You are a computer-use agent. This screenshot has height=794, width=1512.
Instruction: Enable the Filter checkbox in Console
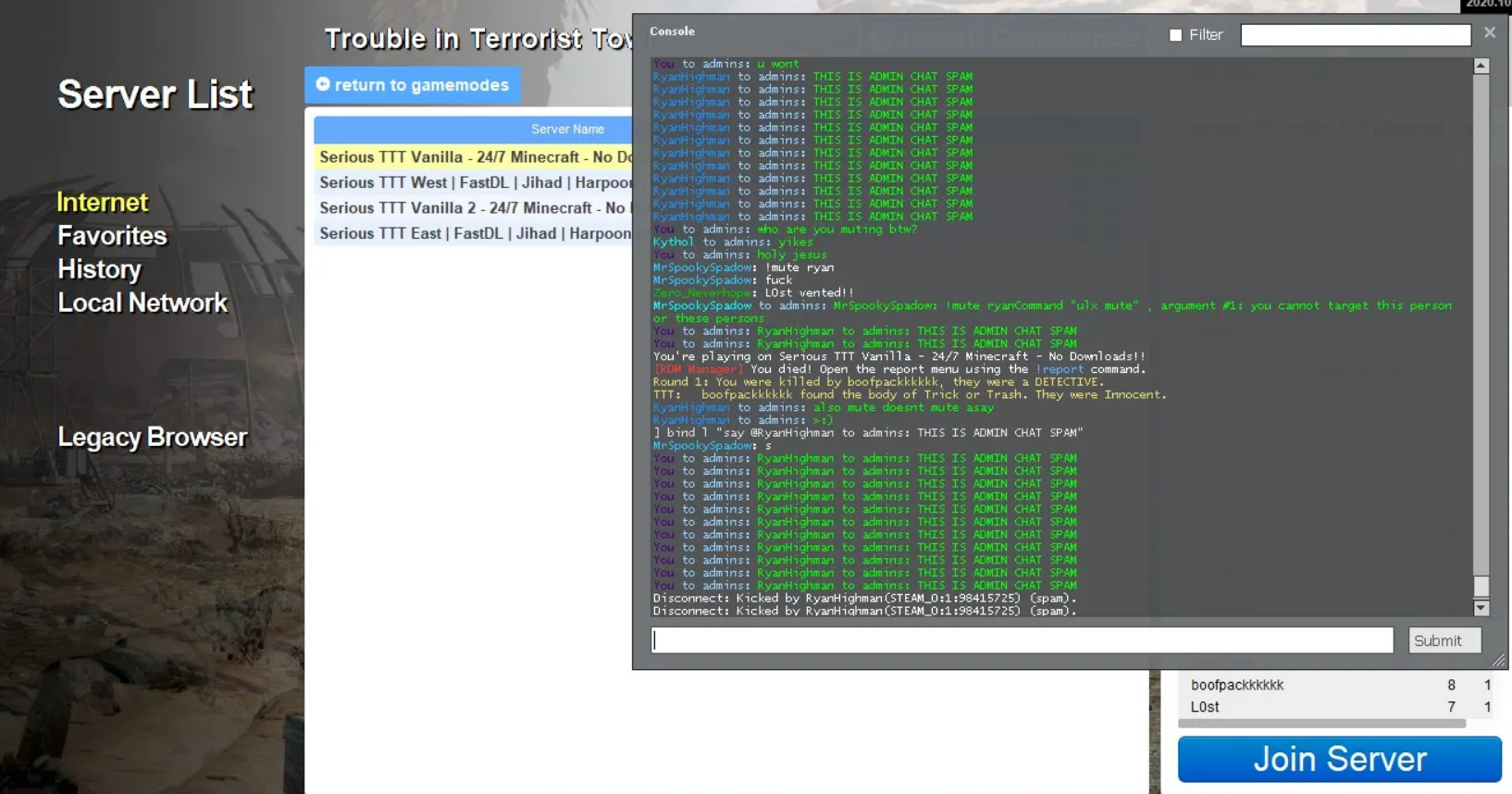coord(1175,35)
